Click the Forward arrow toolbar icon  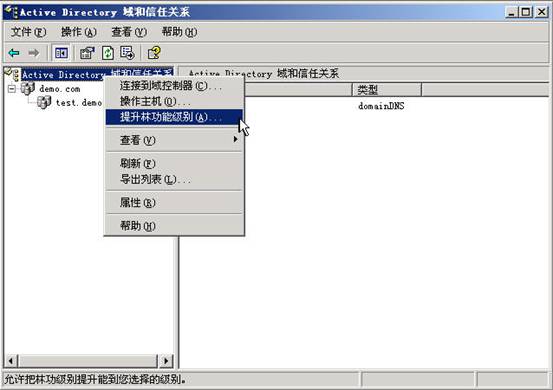(x=34, y=53)
